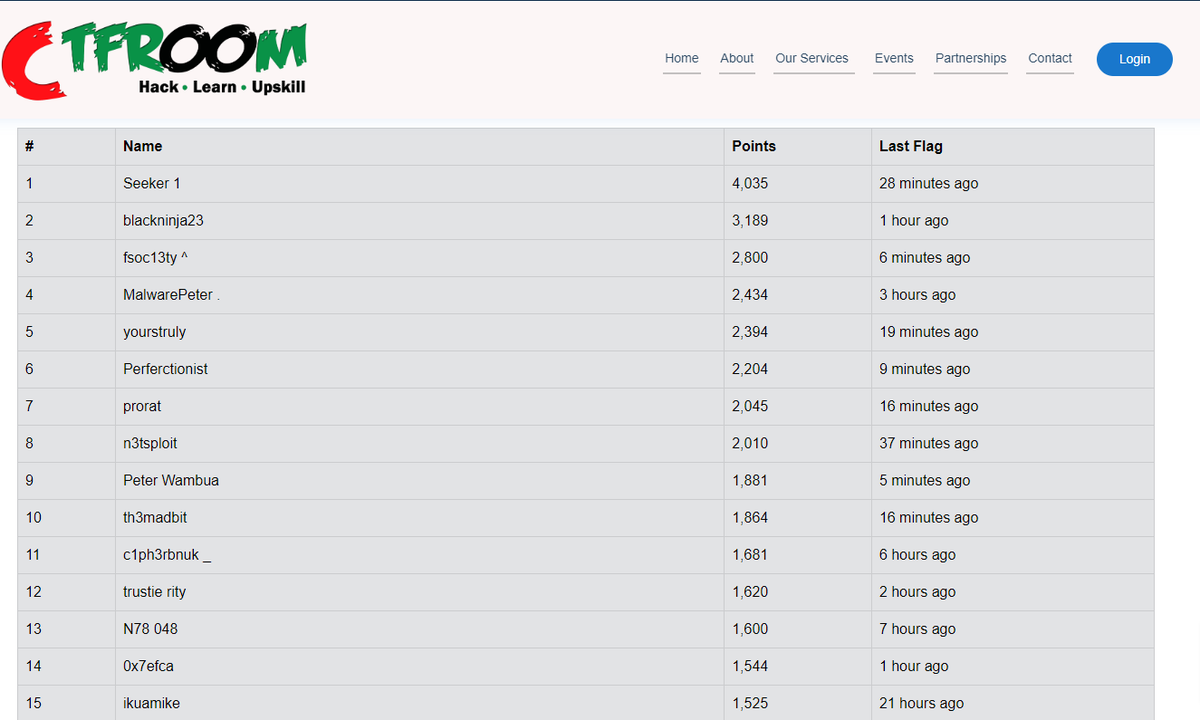
Task: Select player name fsoc13ty ^
Action: [155, 258]
